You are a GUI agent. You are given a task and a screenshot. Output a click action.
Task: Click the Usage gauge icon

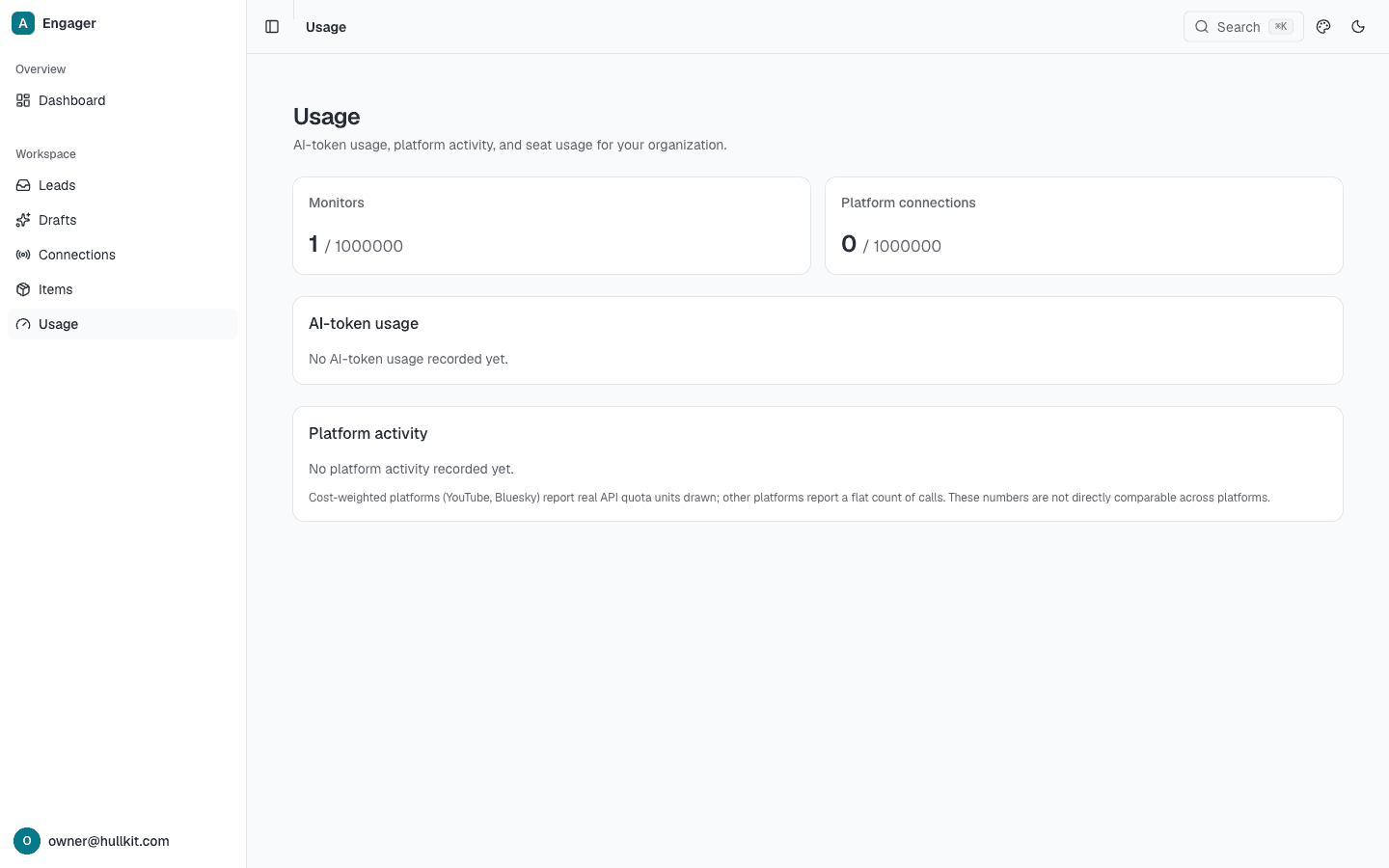click(23, 324)
